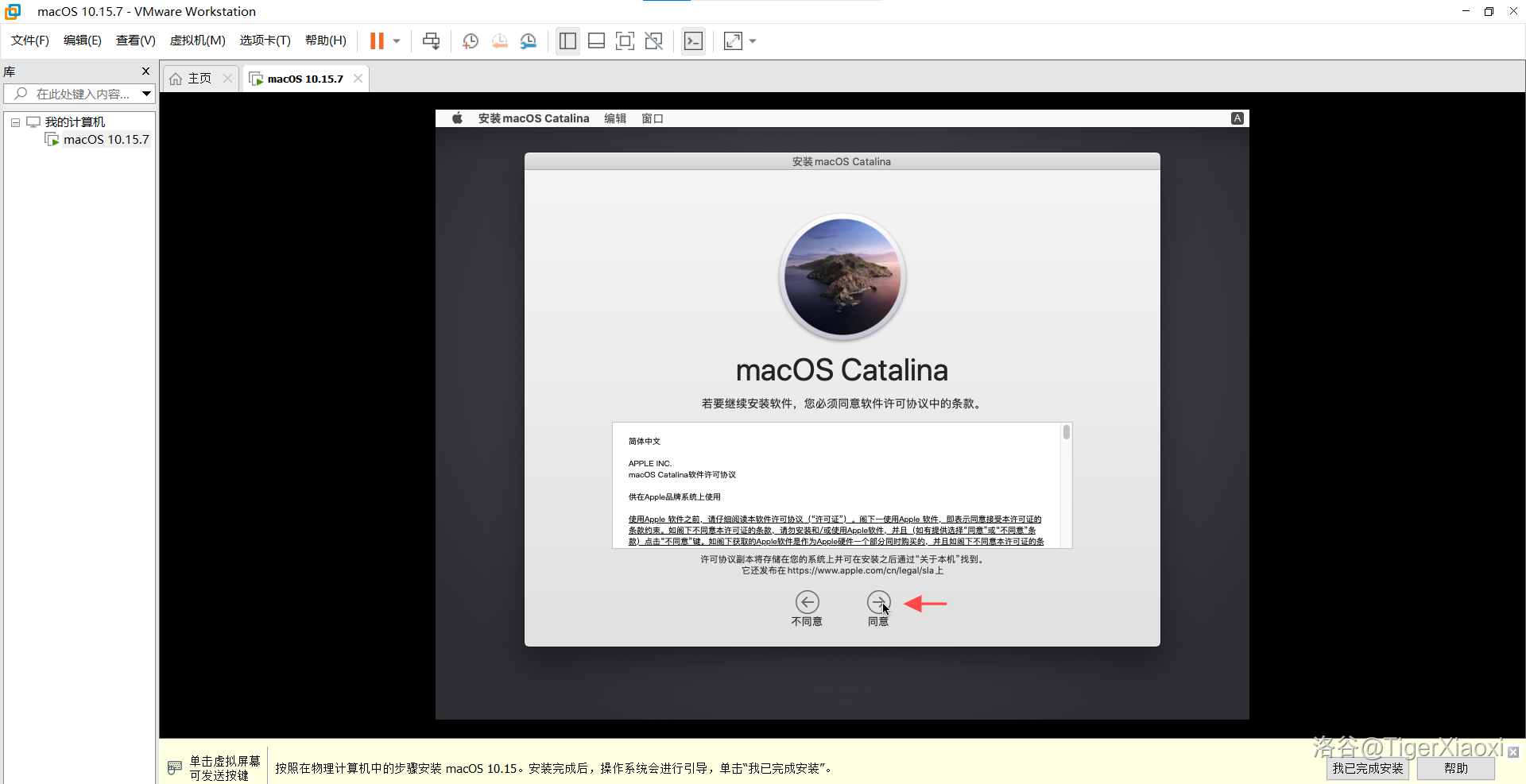This screenshot has width=1526, height=784.
Task: Open the snapshot manager icon
Action: (529, 41)
